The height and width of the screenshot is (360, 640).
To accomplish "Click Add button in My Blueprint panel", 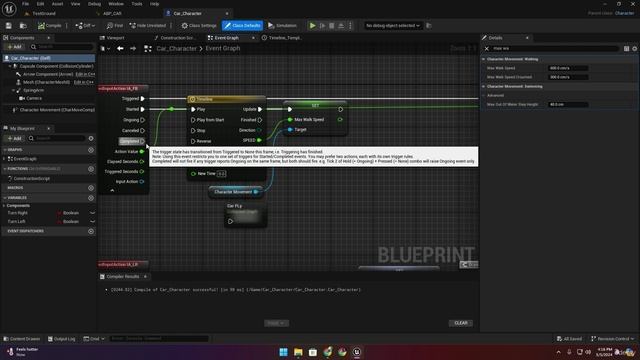I will (x=14, y=138).
